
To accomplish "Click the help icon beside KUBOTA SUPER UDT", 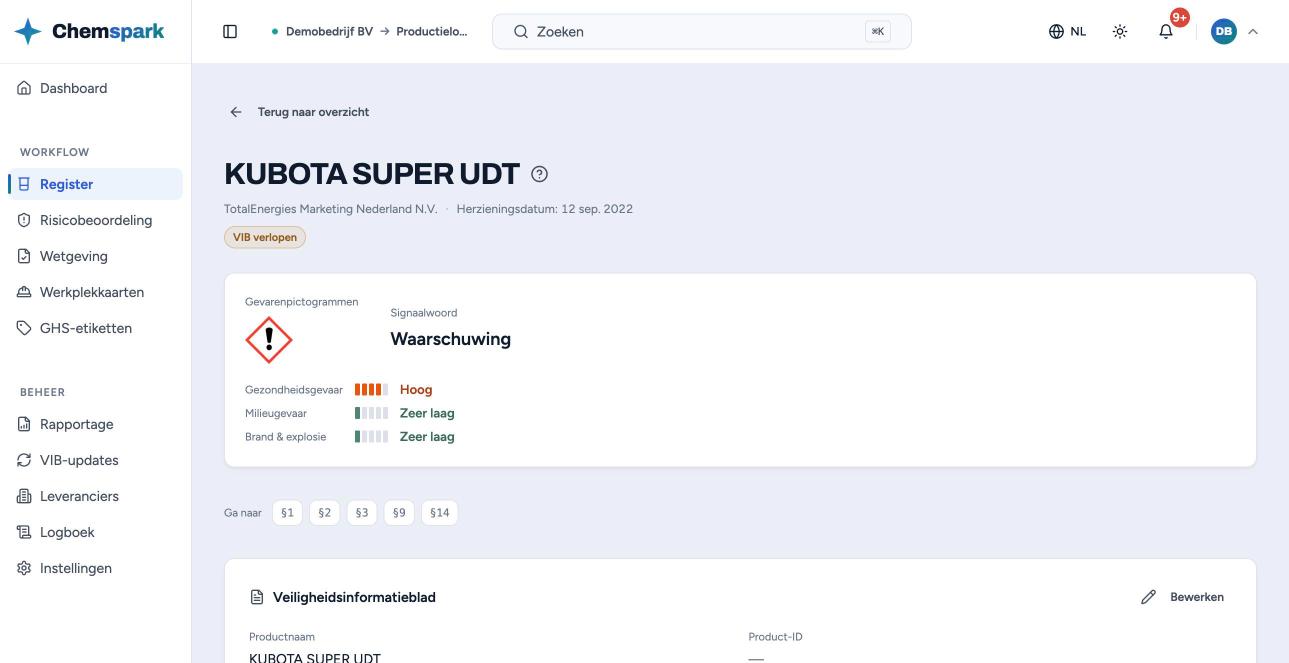I will click(x=540, y=174).
